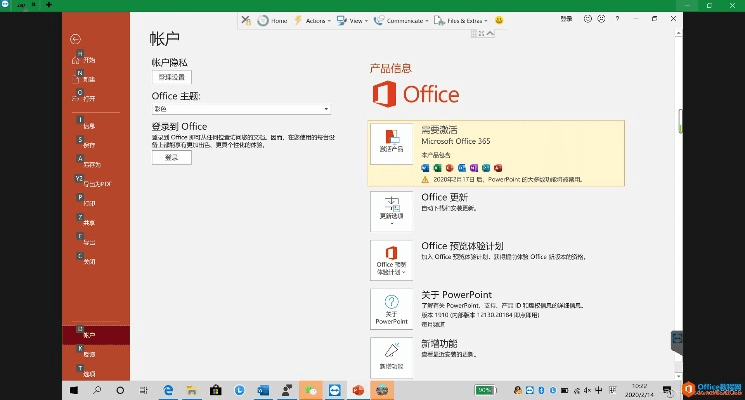Screen dimensions: 745x400
Task: Expand the Office Update options (更新选项) dropdown
Action: pos(391,211)
